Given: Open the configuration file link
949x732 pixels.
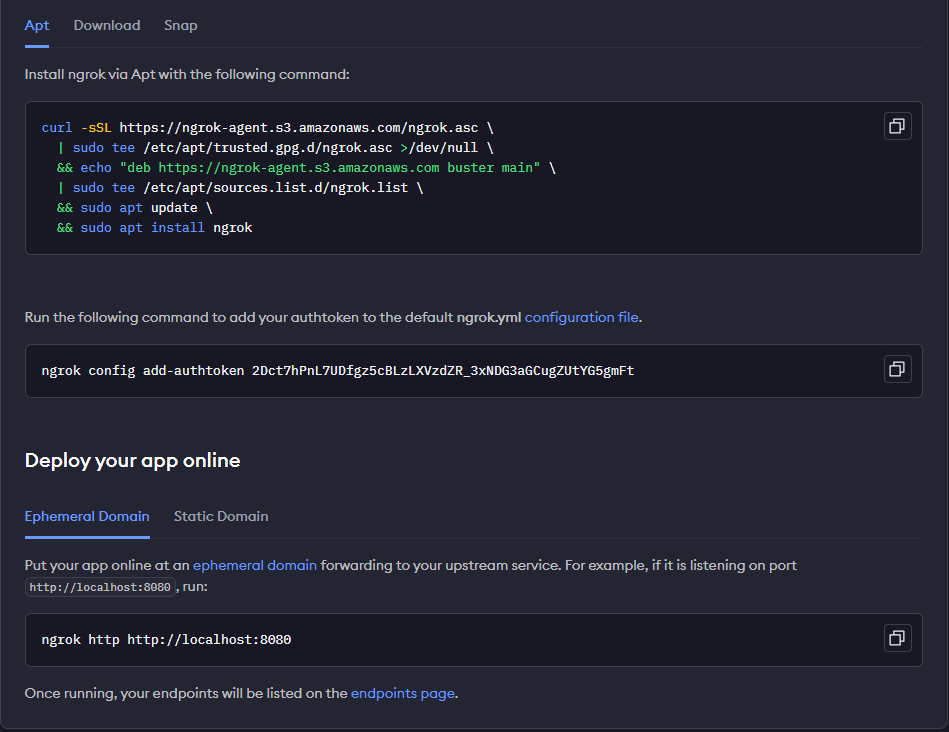Looking at the screenshot, I should pyautogui.click(x=581, y=317).
